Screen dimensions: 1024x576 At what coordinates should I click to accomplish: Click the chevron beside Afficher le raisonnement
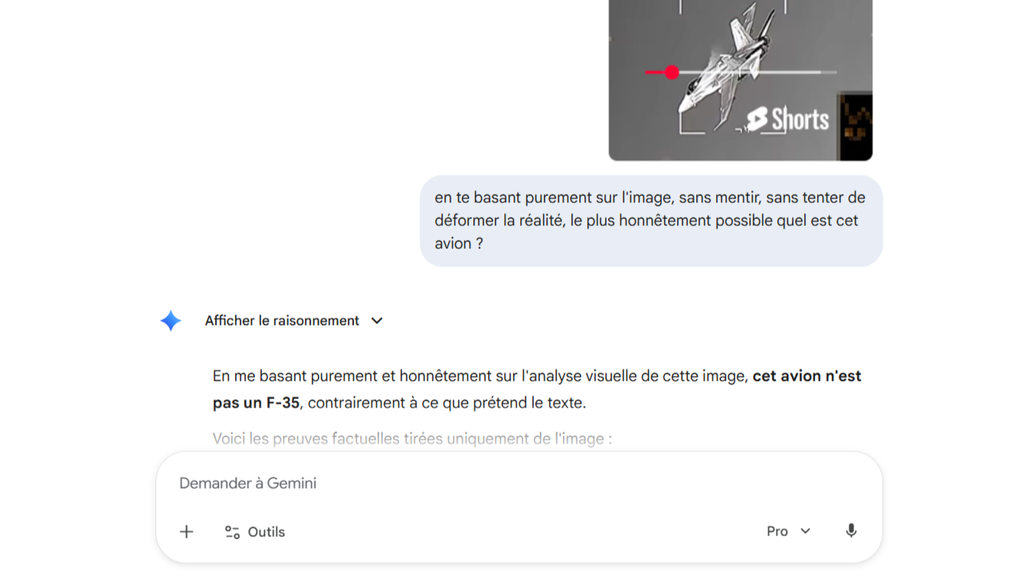(x=377, y=321)
